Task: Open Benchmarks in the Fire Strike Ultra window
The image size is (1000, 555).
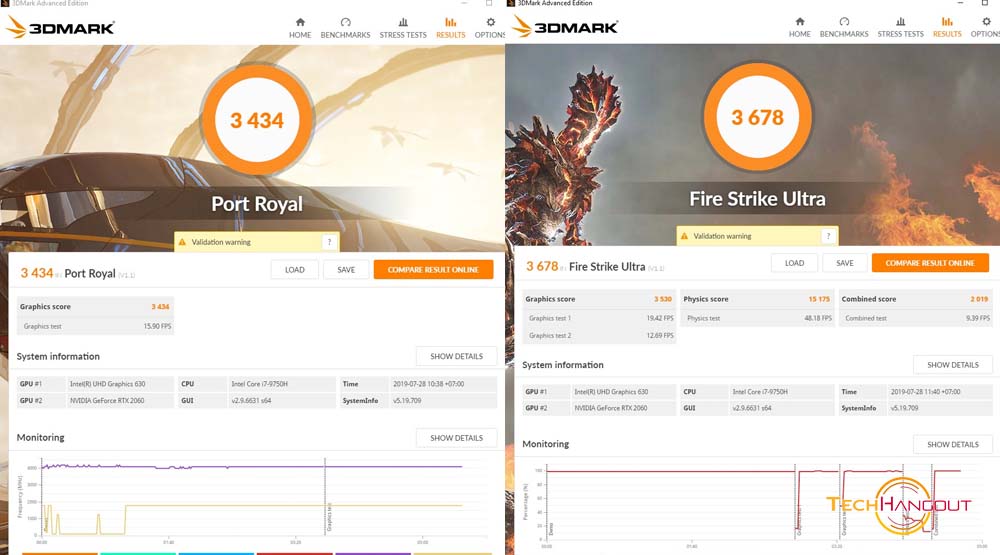Action: pos(844,27)
